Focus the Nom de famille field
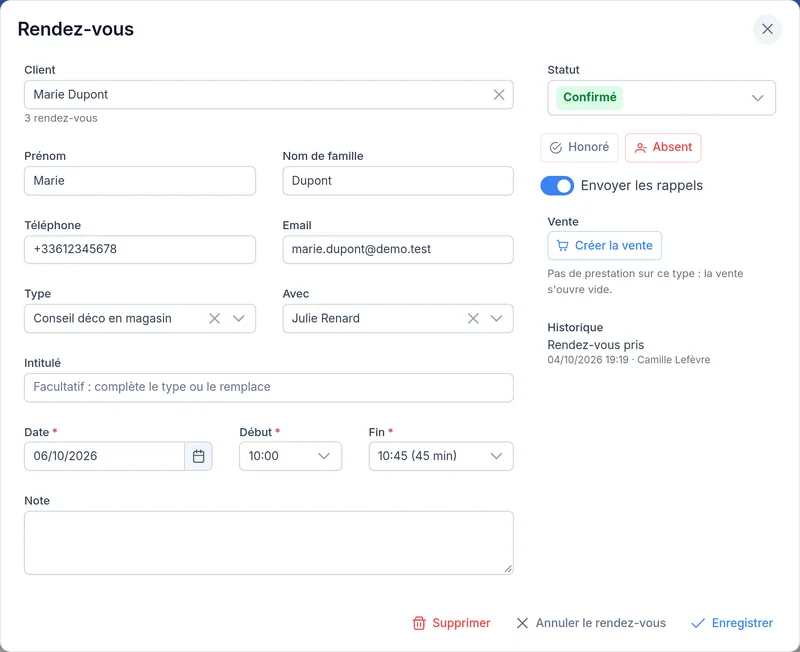The image size is (800, 652). (x=398, y=181)
